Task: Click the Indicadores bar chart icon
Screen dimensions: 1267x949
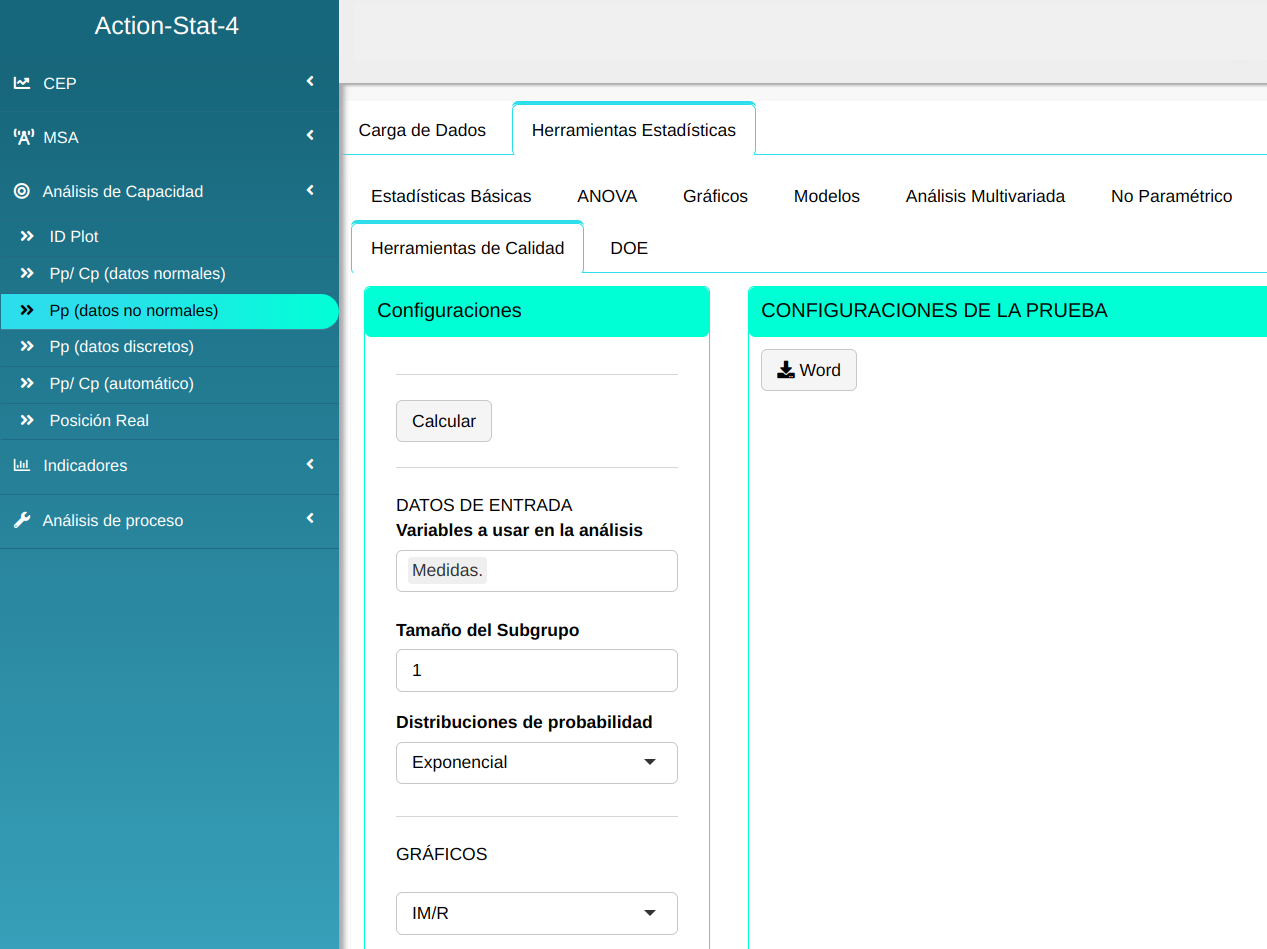Action: 21,465
